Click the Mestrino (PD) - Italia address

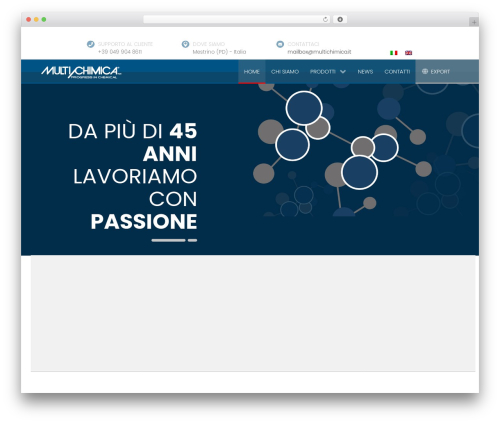coord(219,52)
